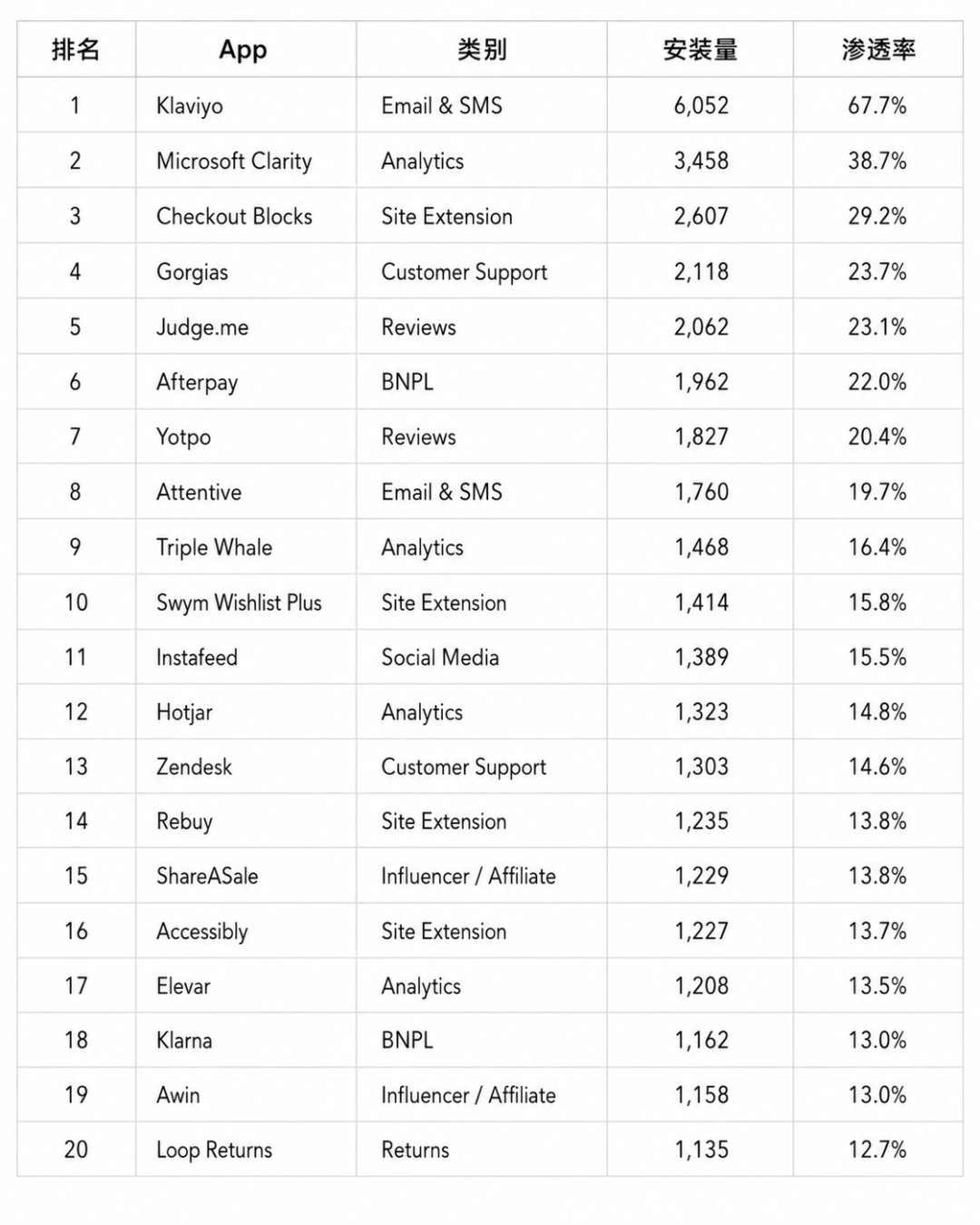The image size is (980, 1225).
Task: Click the 渗透率 column header
Action: [878, 49]
